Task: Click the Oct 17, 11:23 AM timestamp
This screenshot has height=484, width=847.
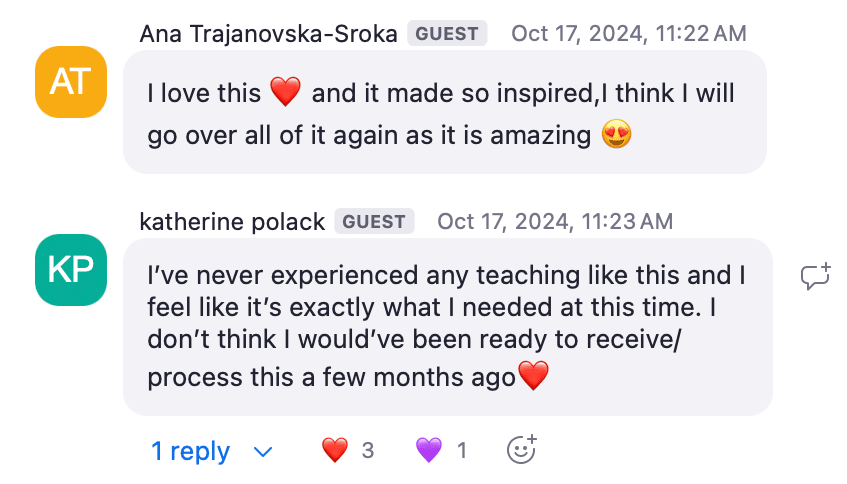Action: click(x=555, y=221)
